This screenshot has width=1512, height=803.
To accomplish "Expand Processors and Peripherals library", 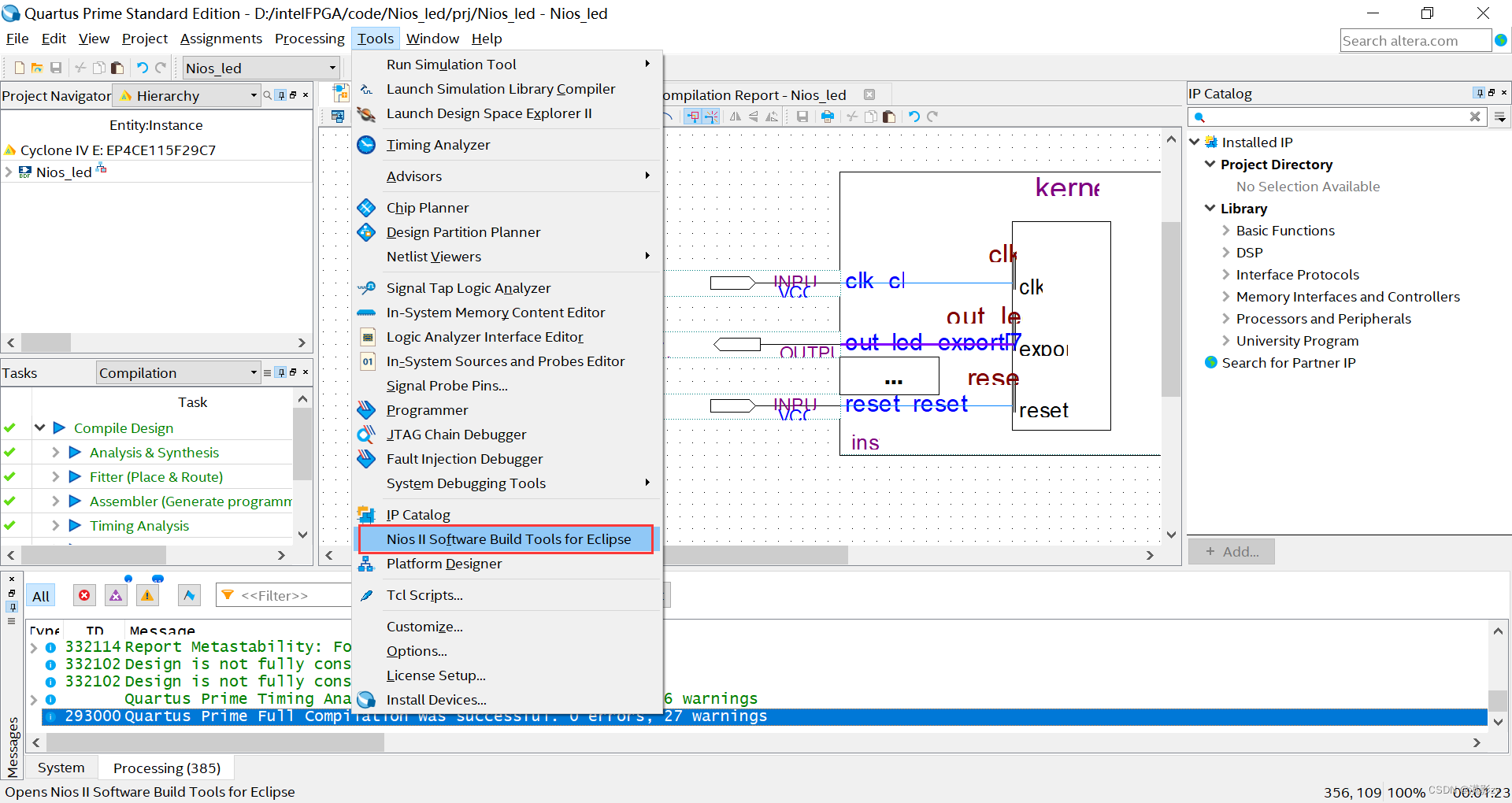I will tap(1226, 319).
